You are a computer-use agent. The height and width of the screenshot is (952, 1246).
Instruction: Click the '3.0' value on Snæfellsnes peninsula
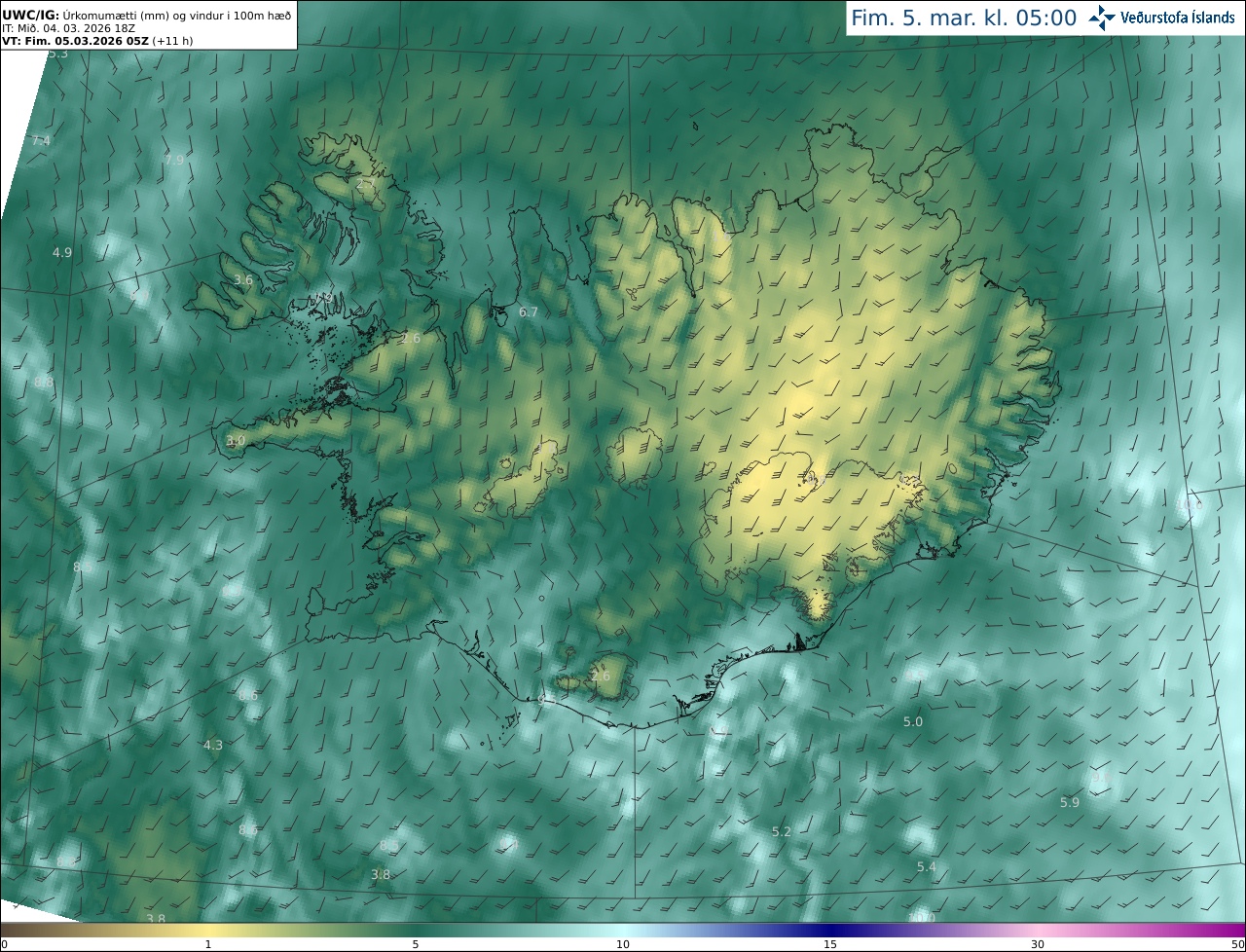pyautogui.click(x=236, y=440)
